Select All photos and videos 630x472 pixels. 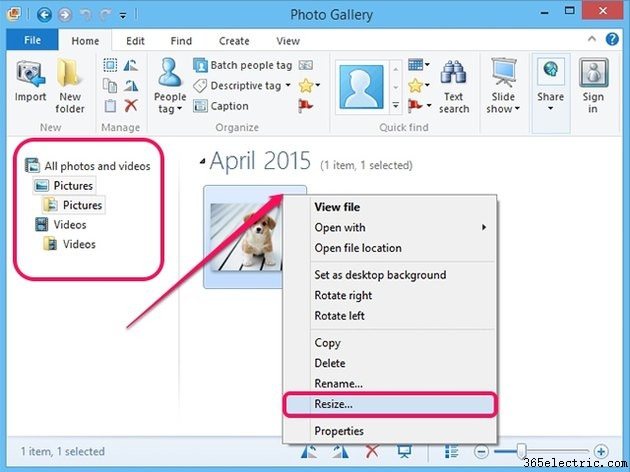88,166
